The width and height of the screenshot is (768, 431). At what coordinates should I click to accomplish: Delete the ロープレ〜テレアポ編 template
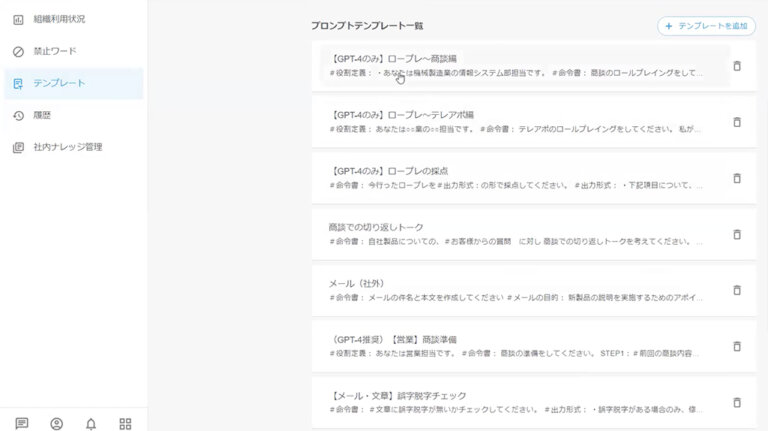coord(737,122)
